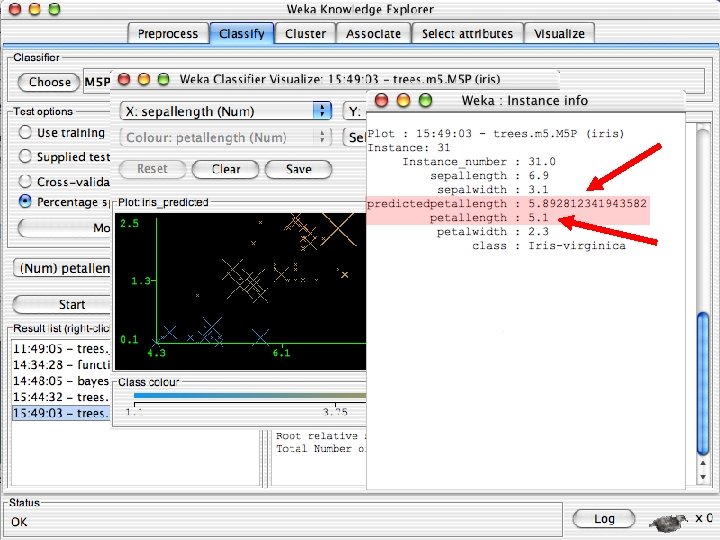Zoom the Instance info window with green button

[x=426, y=100]
